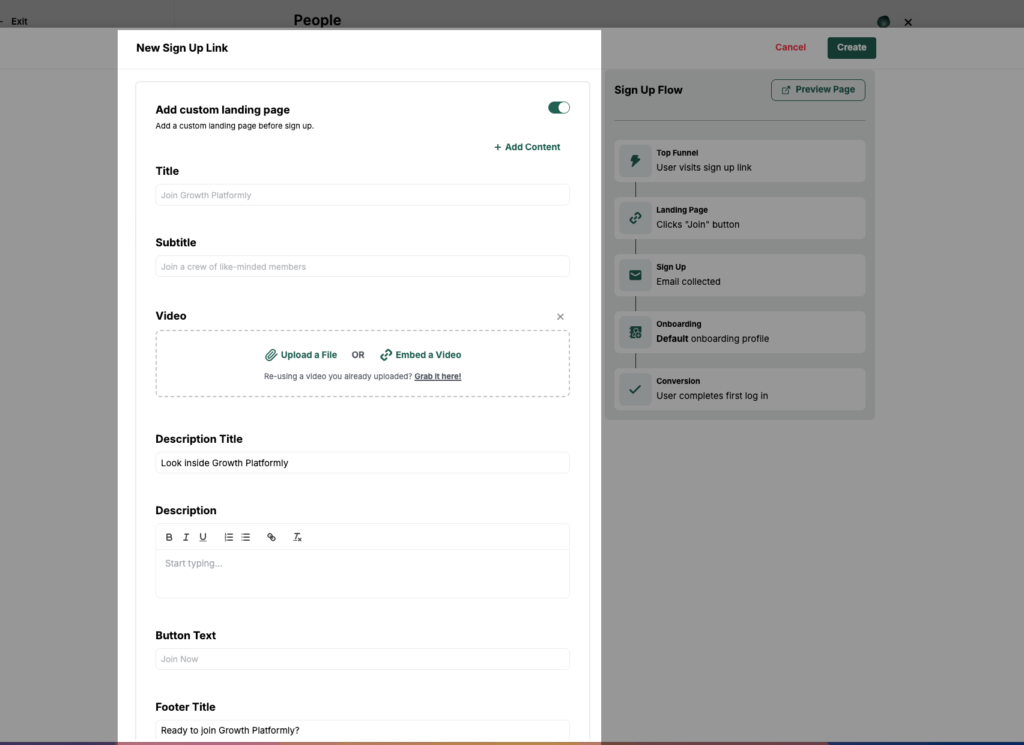Click the Description text area

[362, 573]
